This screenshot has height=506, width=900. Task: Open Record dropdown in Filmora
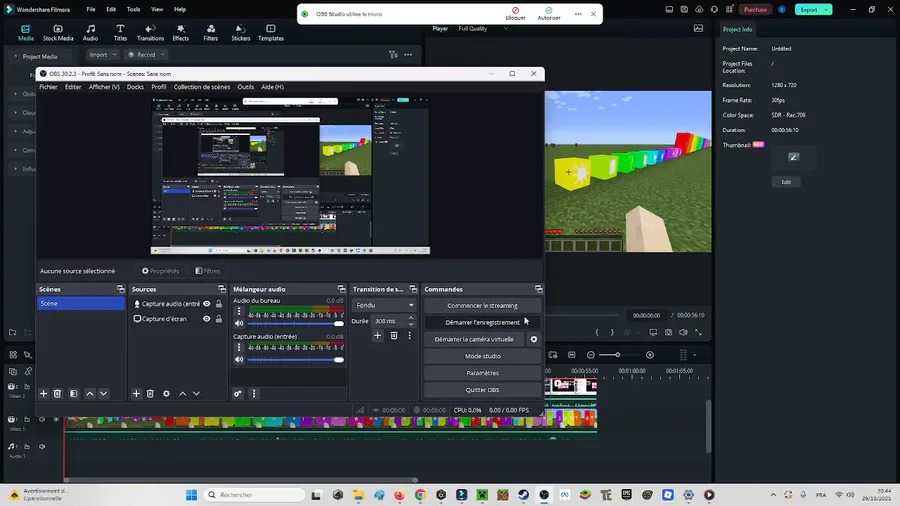[x=146, y=55]
